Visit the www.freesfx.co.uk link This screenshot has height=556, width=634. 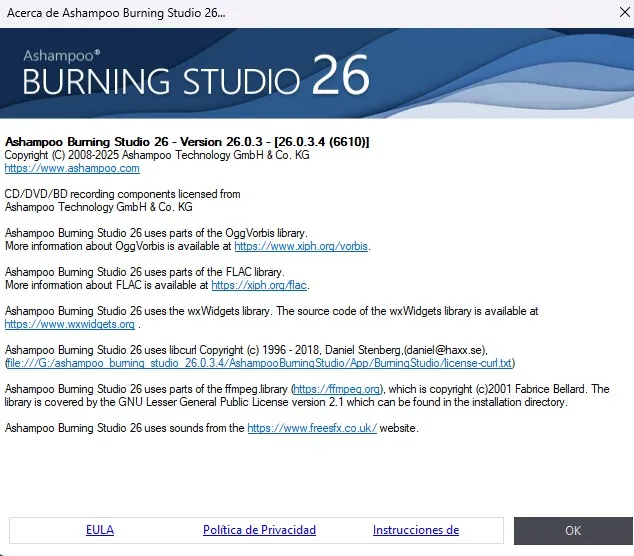(x=312, y=428)
